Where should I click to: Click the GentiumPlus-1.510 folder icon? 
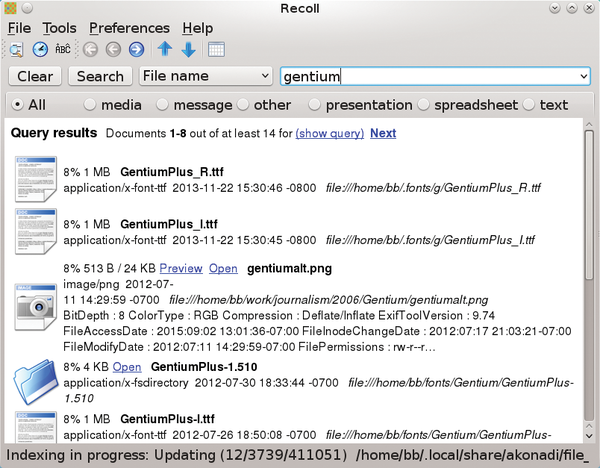pyautogui.click(x=36, y=382)
